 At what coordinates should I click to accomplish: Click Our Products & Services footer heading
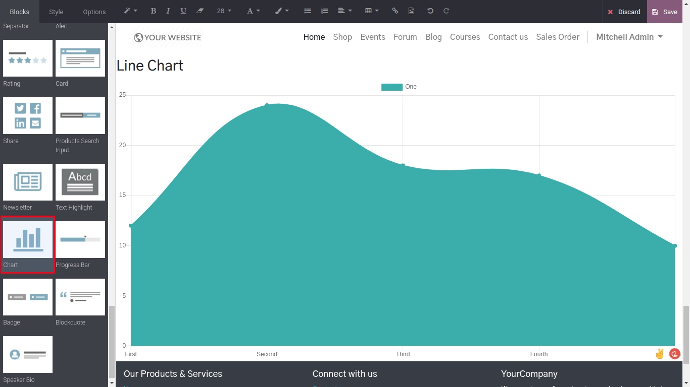[172, 374]
